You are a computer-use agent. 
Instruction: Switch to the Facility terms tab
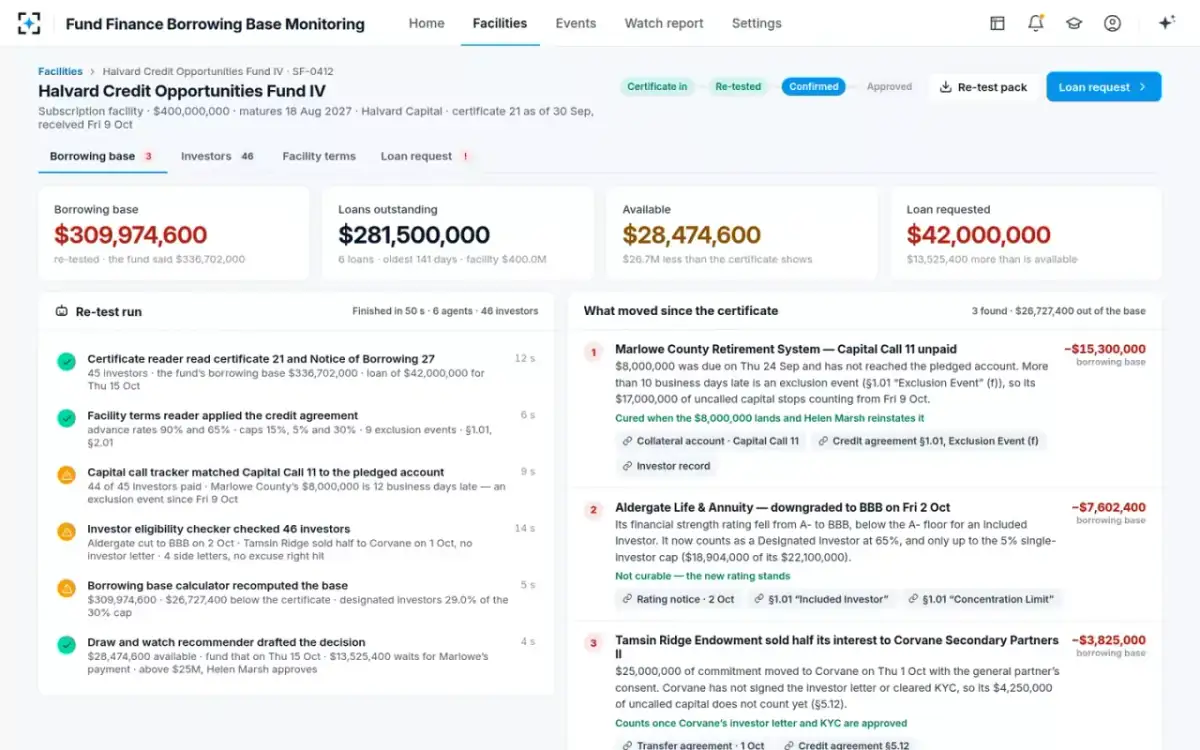click(319, 156)
